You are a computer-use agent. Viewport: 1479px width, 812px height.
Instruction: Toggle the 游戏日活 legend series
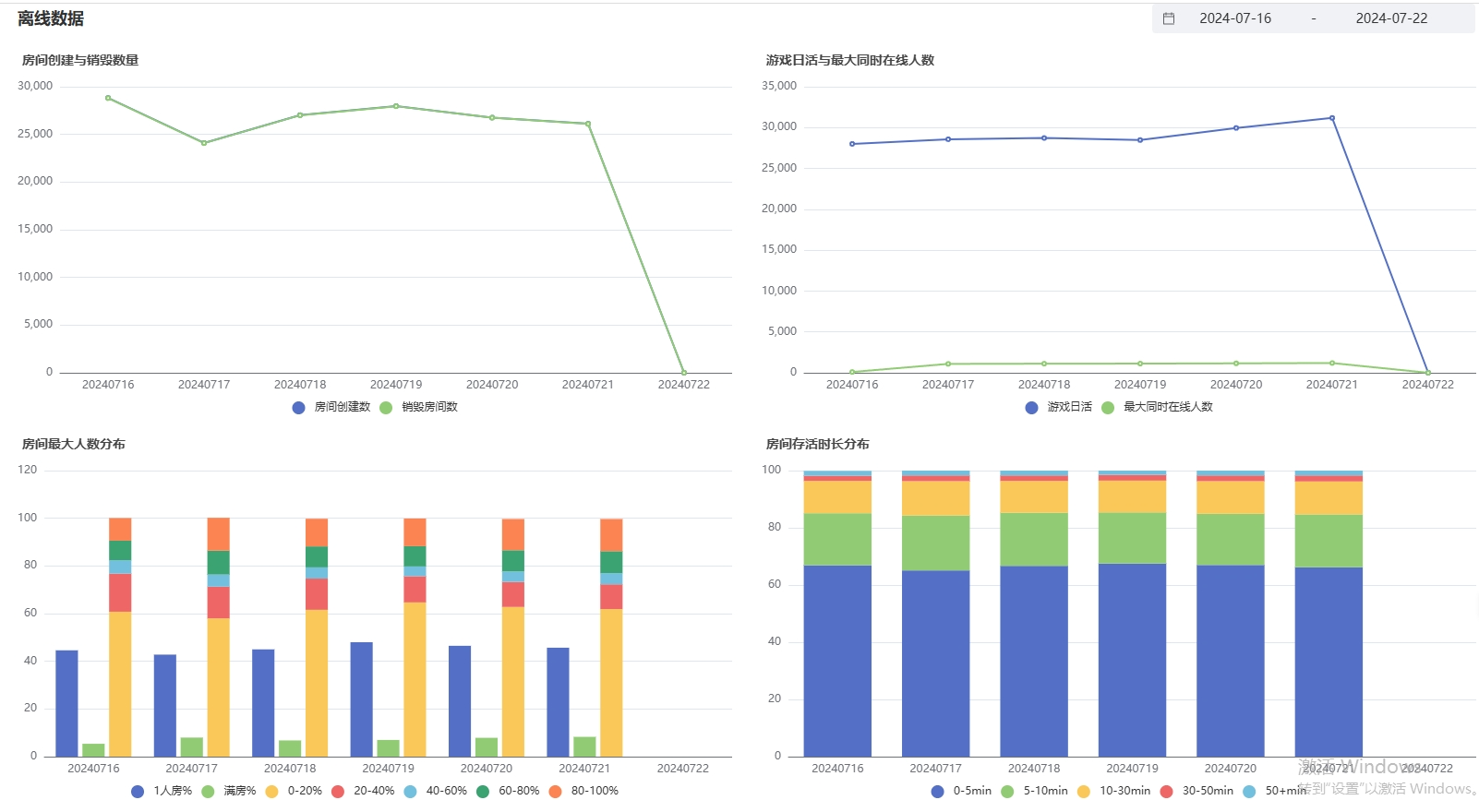pos(1059,407)
